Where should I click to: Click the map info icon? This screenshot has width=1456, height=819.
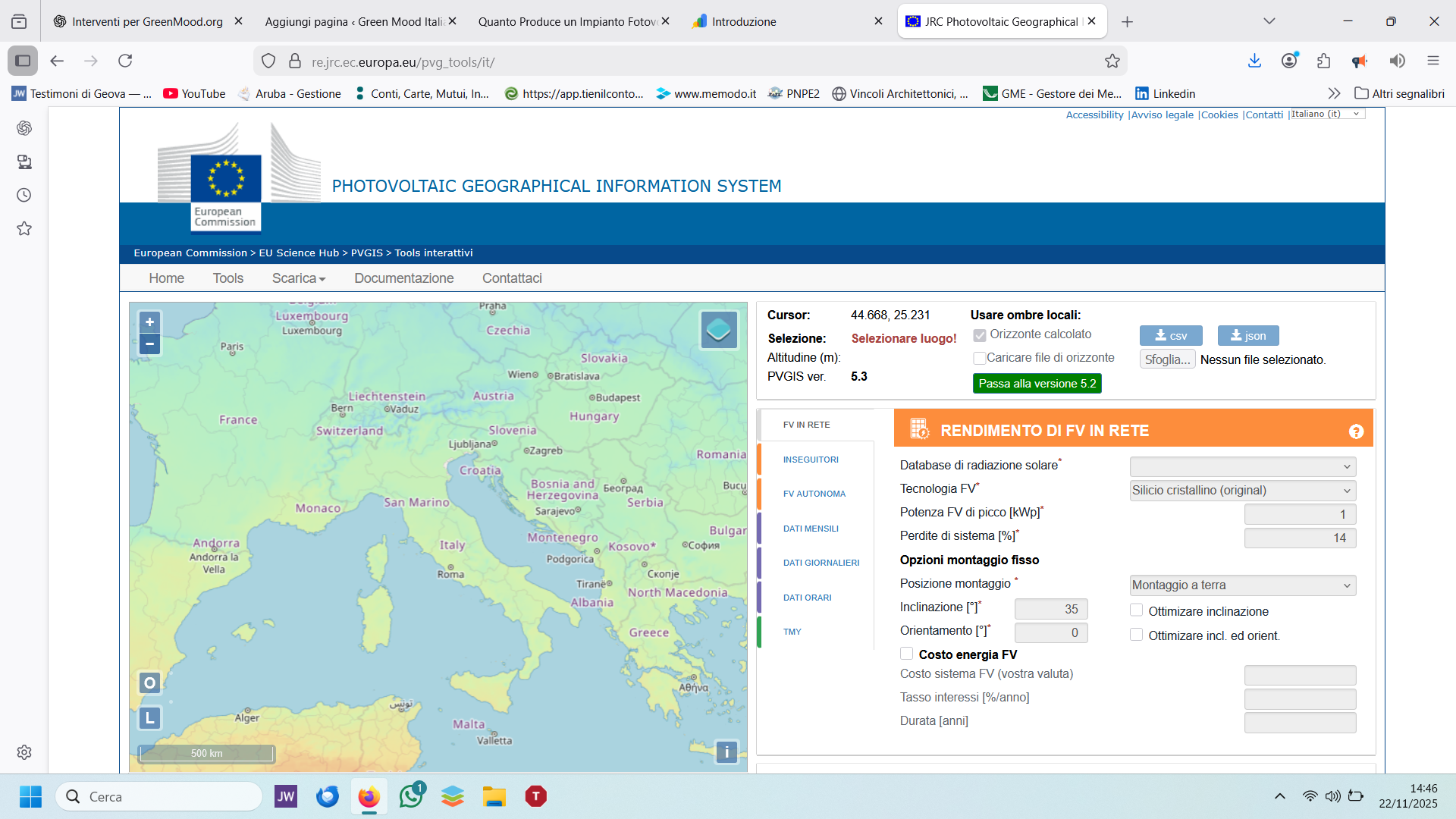tap(727, 752)
